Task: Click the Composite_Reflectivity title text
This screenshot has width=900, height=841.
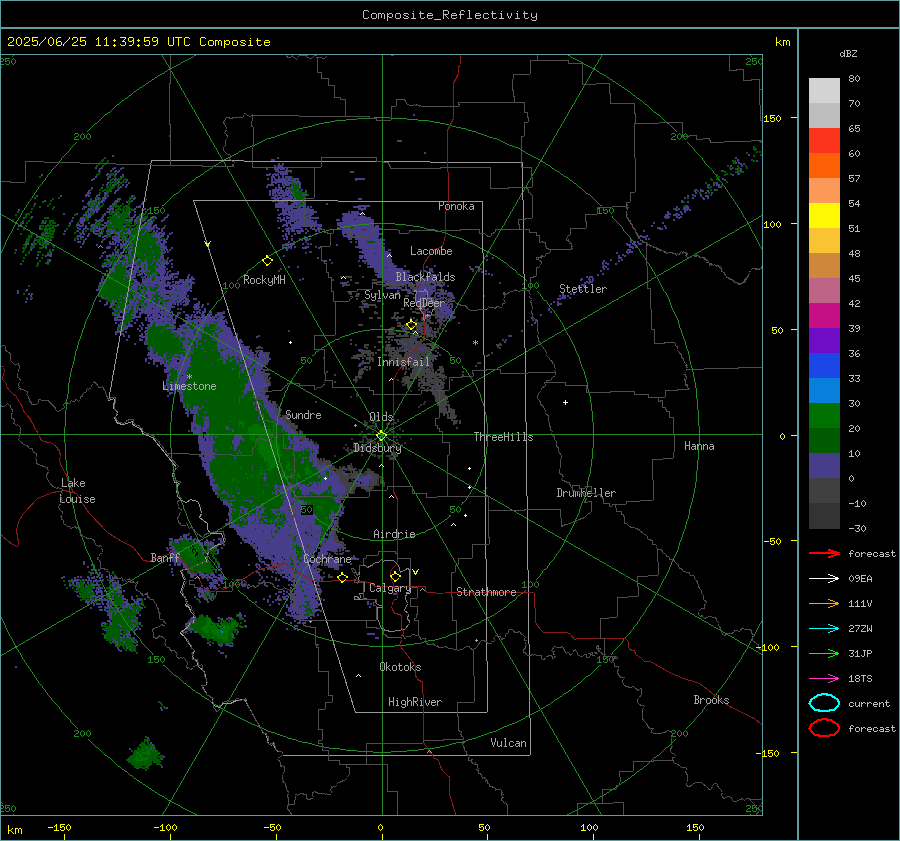Action: [449, 15]
